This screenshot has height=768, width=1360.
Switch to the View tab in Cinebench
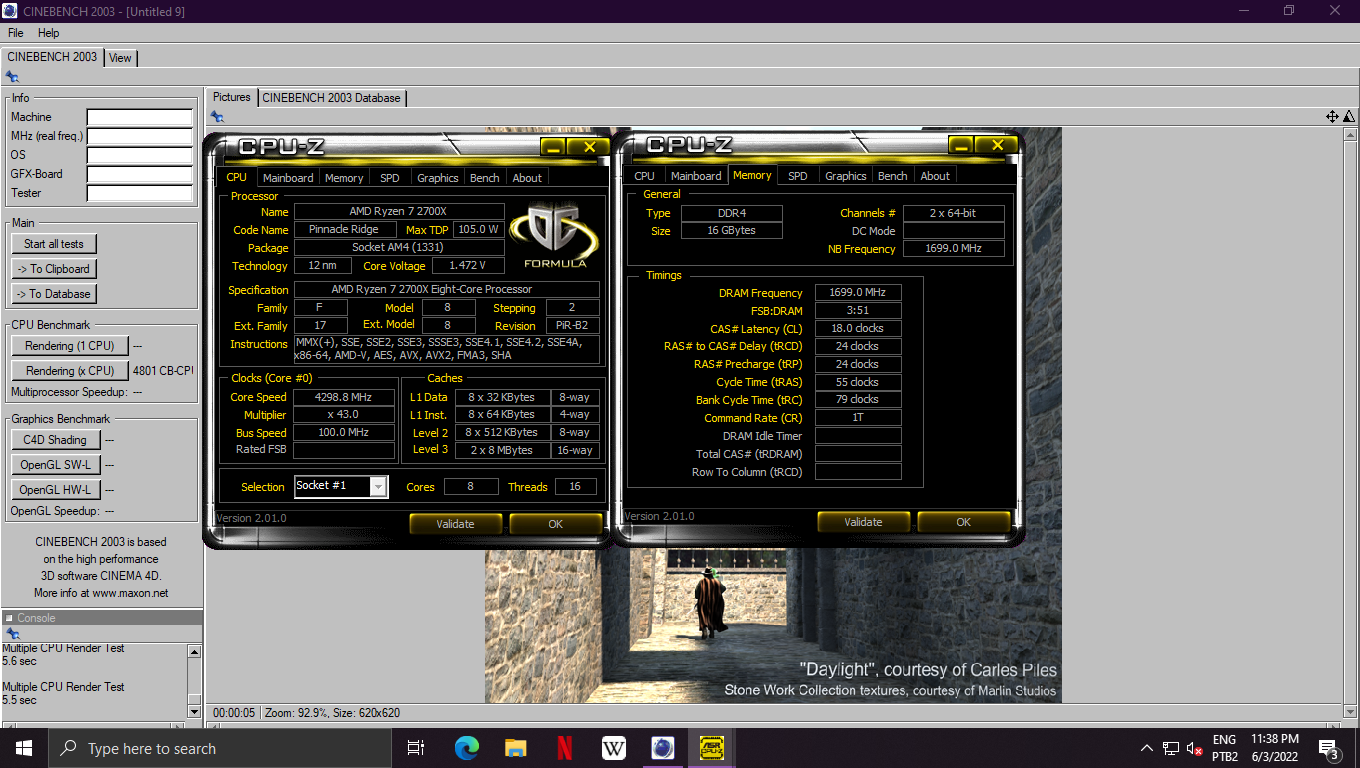click(120, 58)
